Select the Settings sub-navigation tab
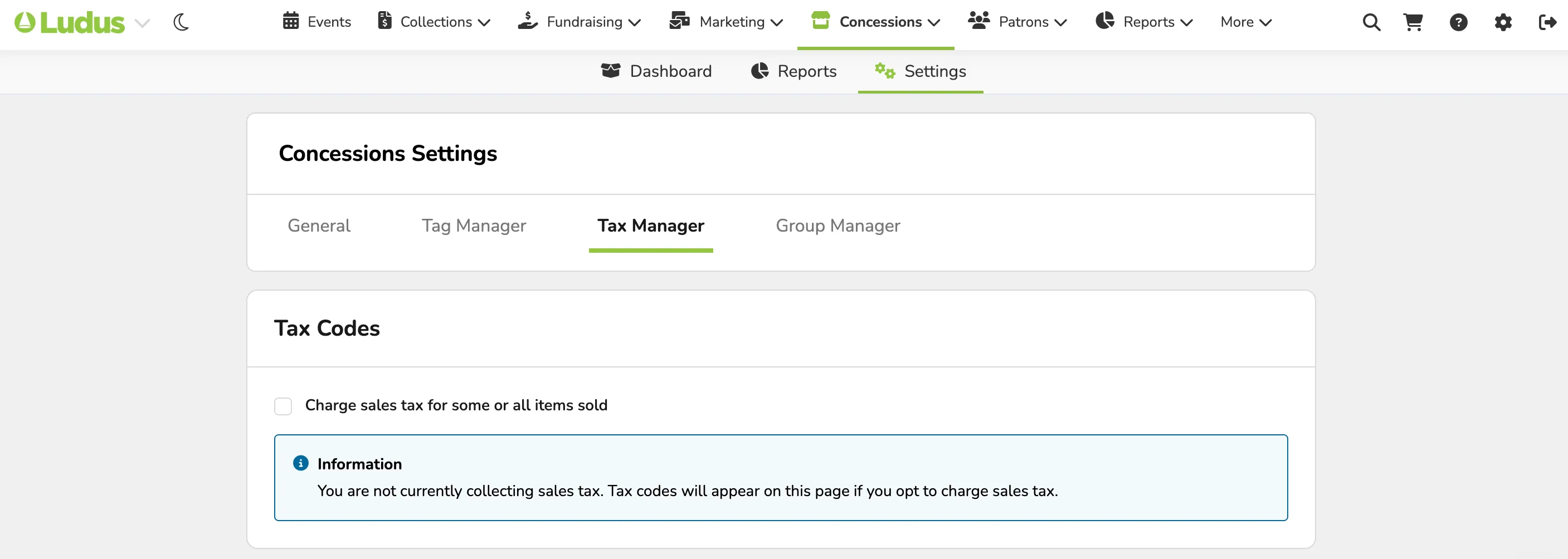The image size is (1568, 559). click(x=921, y=71)
